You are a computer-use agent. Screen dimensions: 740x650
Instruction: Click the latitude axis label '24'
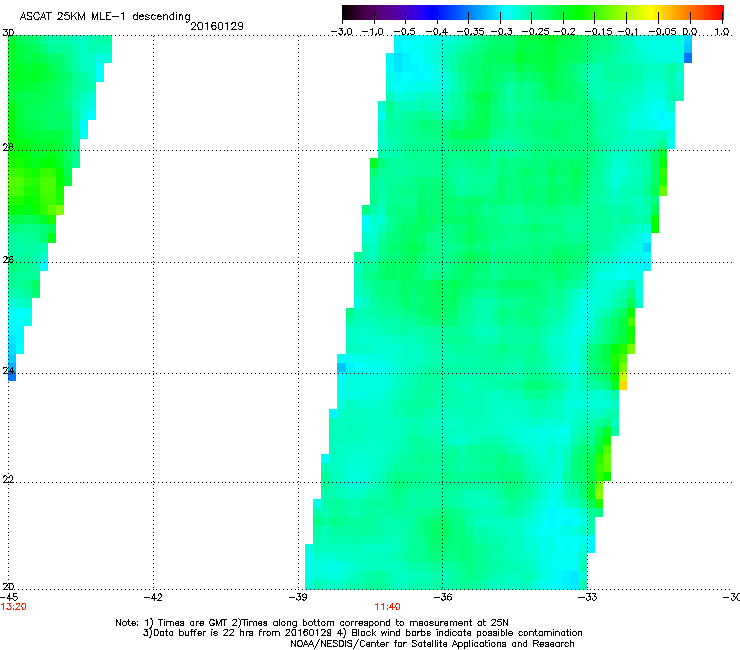click(x=8, y=371)
